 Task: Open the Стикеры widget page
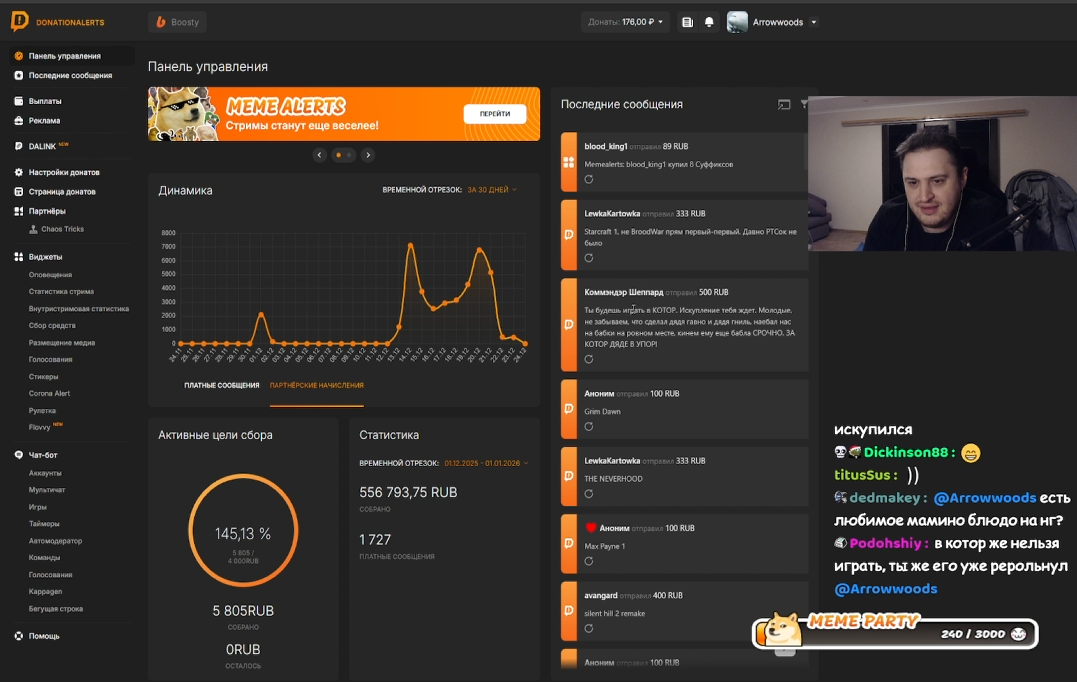coord(43,376)
